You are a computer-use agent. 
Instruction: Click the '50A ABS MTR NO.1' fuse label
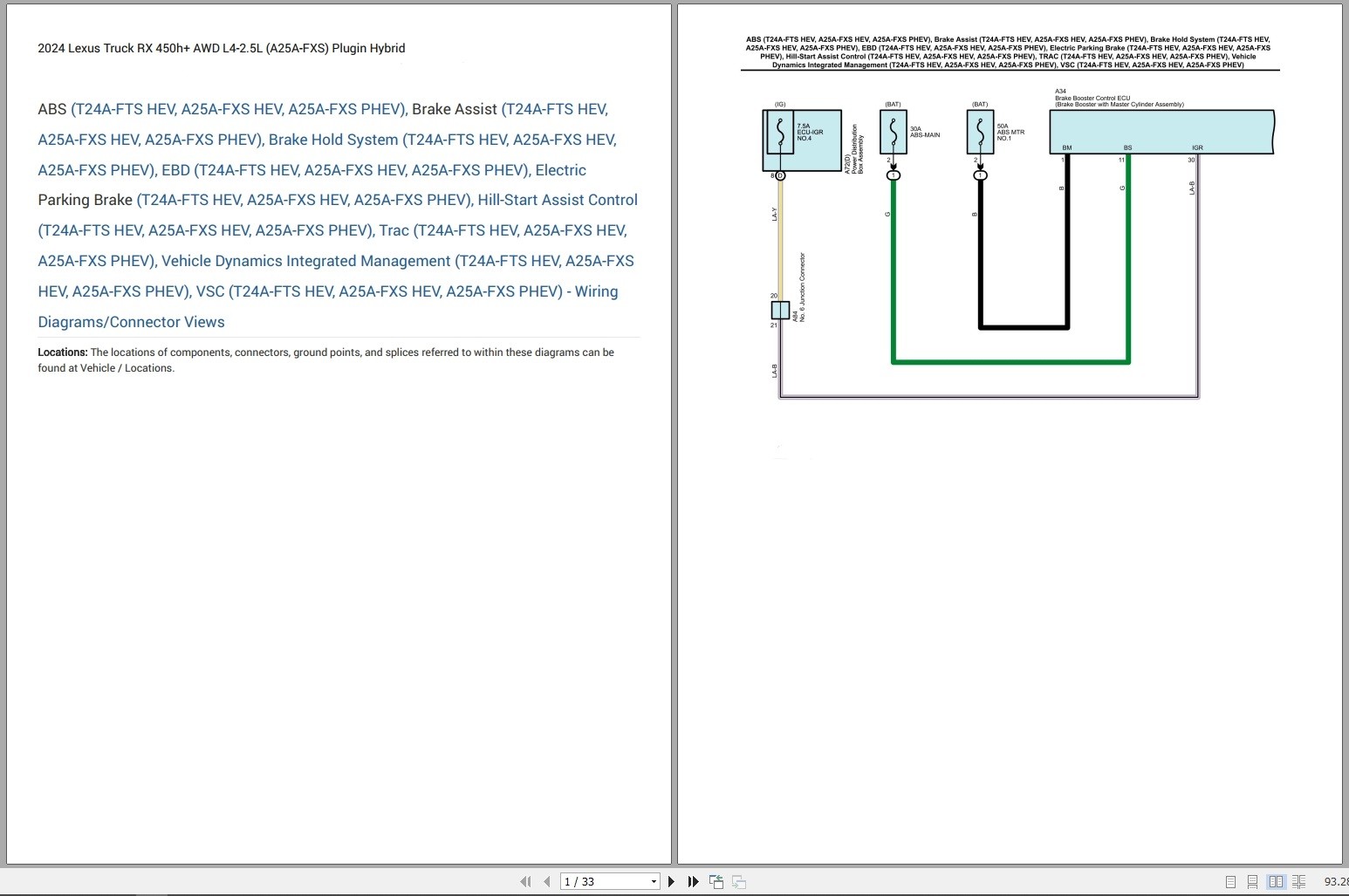pyautogui.click(x=1010, y=133)
